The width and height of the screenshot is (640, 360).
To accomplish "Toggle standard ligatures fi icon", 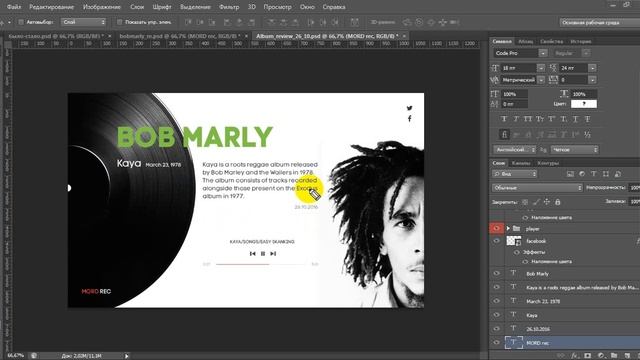I will 504,134.
